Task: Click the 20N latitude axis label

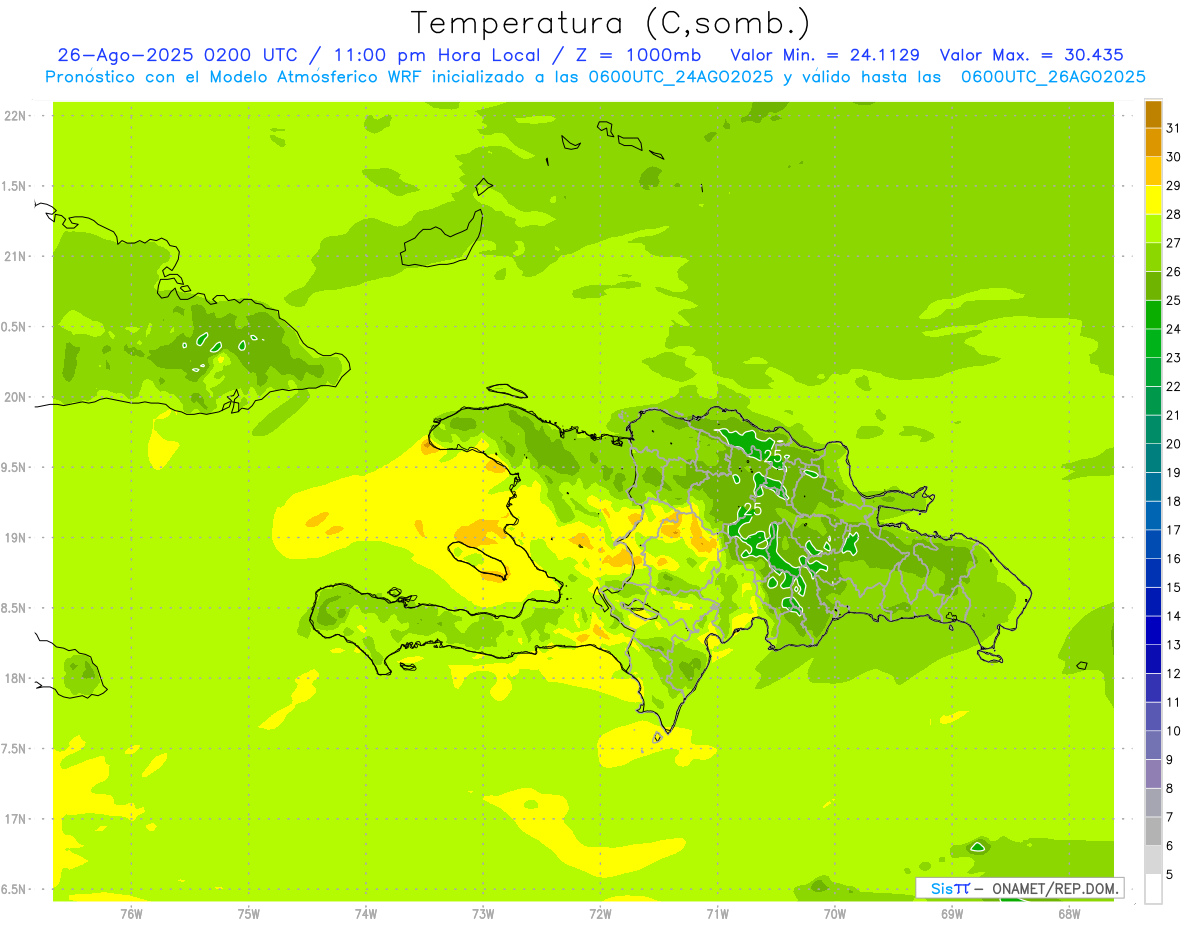Action: [17, 397]
